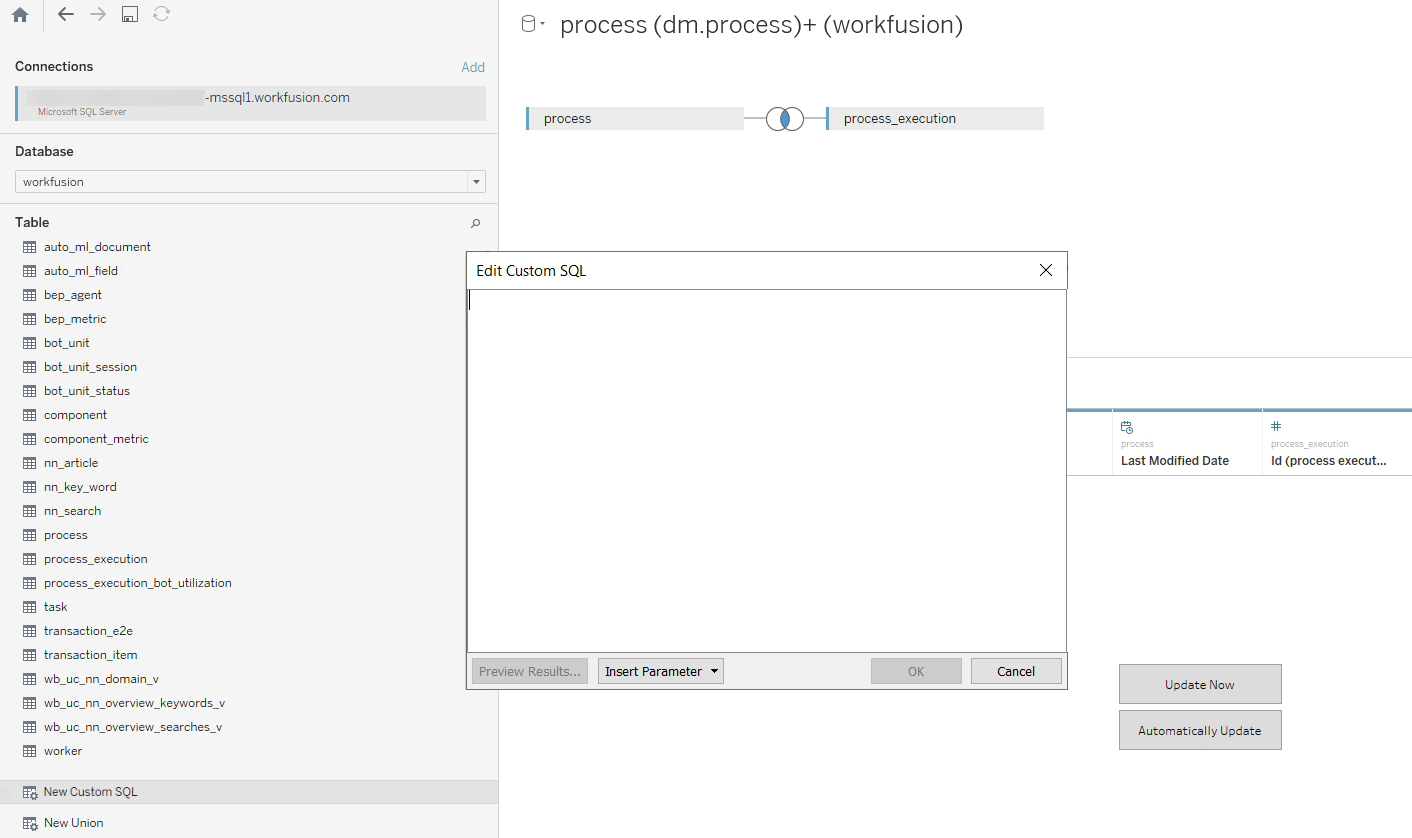Go to the Home start page icon
The image size is (1412, 838).
point(20,15)
